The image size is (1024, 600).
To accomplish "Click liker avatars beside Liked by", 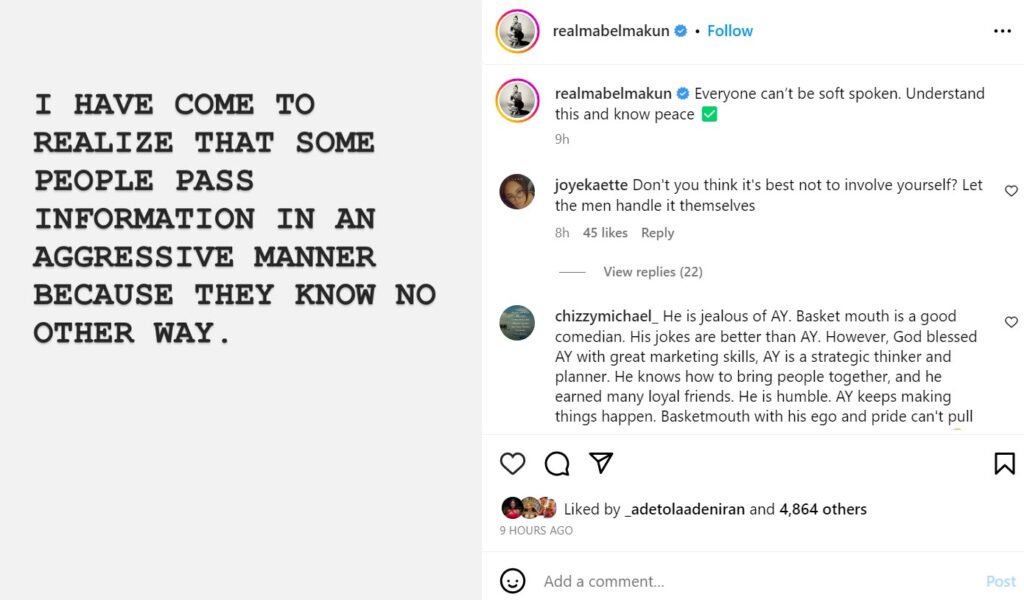I will coord(528,508).
